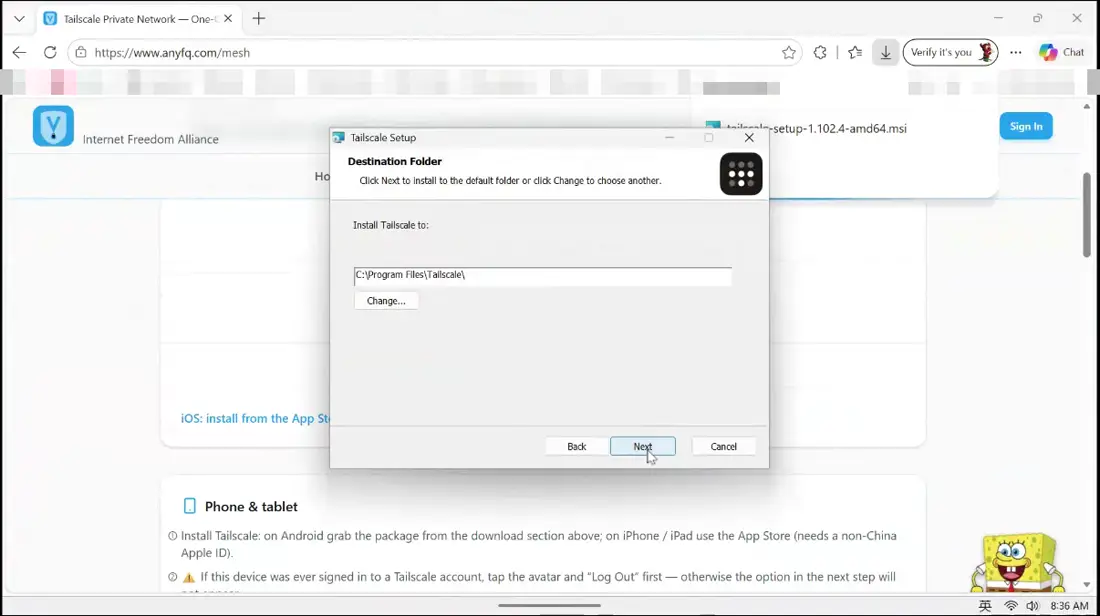Open the Wi-Fi network tray icon

[1010, 605]
